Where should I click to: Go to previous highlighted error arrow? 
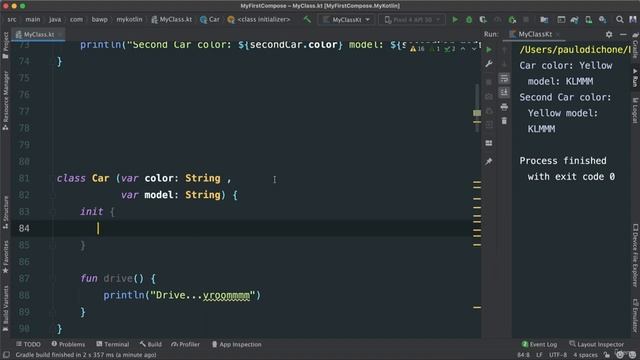point(463,49)
